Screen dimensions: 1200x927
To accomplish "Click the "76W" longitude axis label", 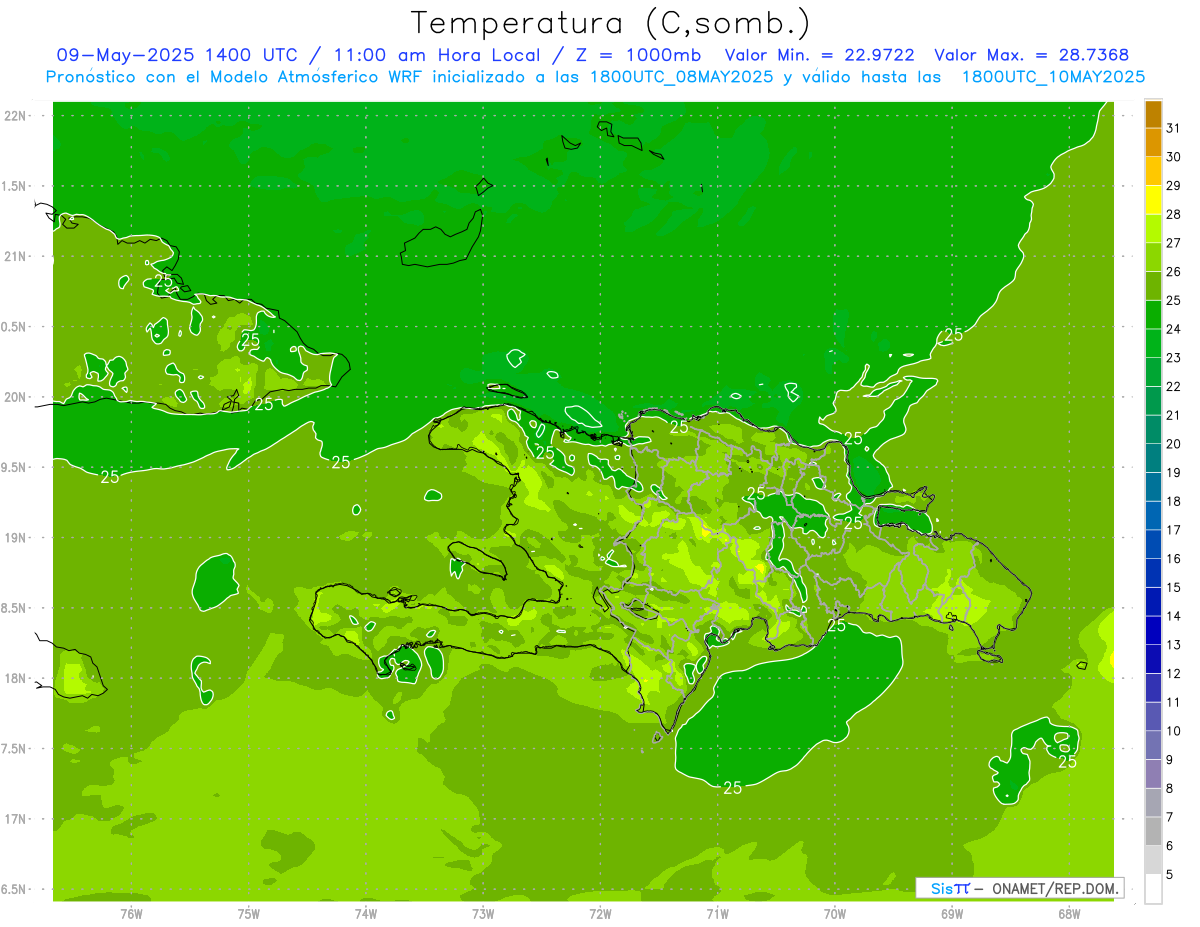I will tap(131, 914).
